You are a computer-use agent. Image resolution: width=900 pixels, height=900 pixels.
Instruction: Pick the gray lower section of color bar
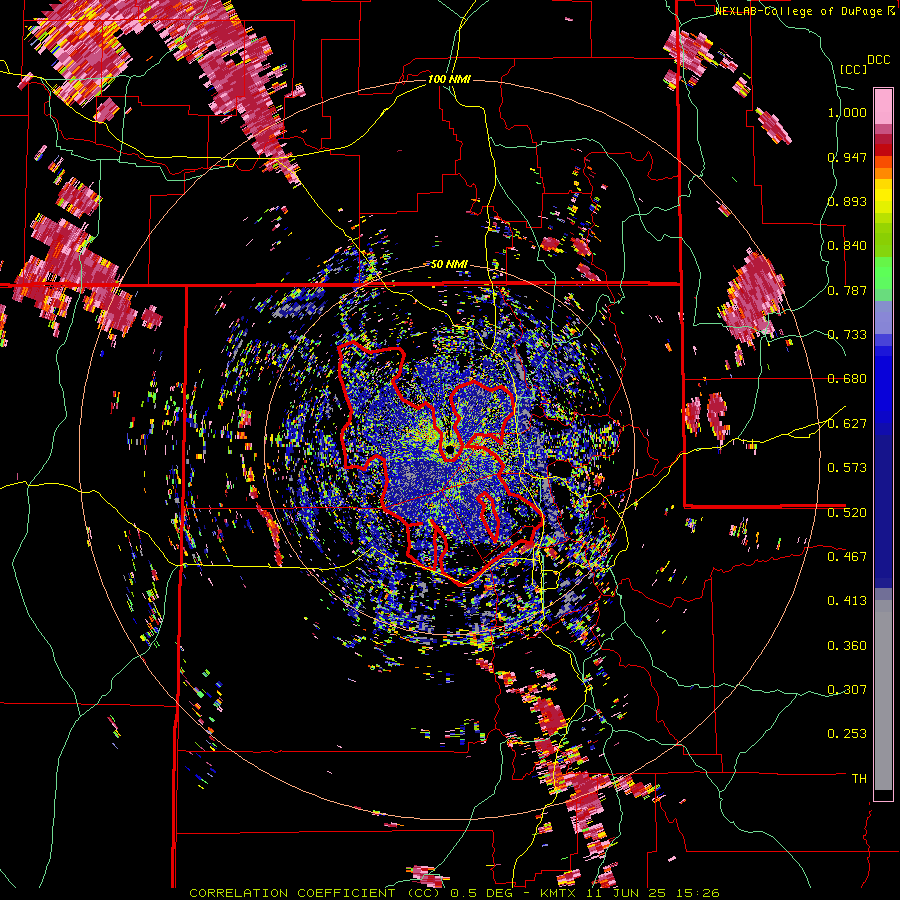[883, 695]
